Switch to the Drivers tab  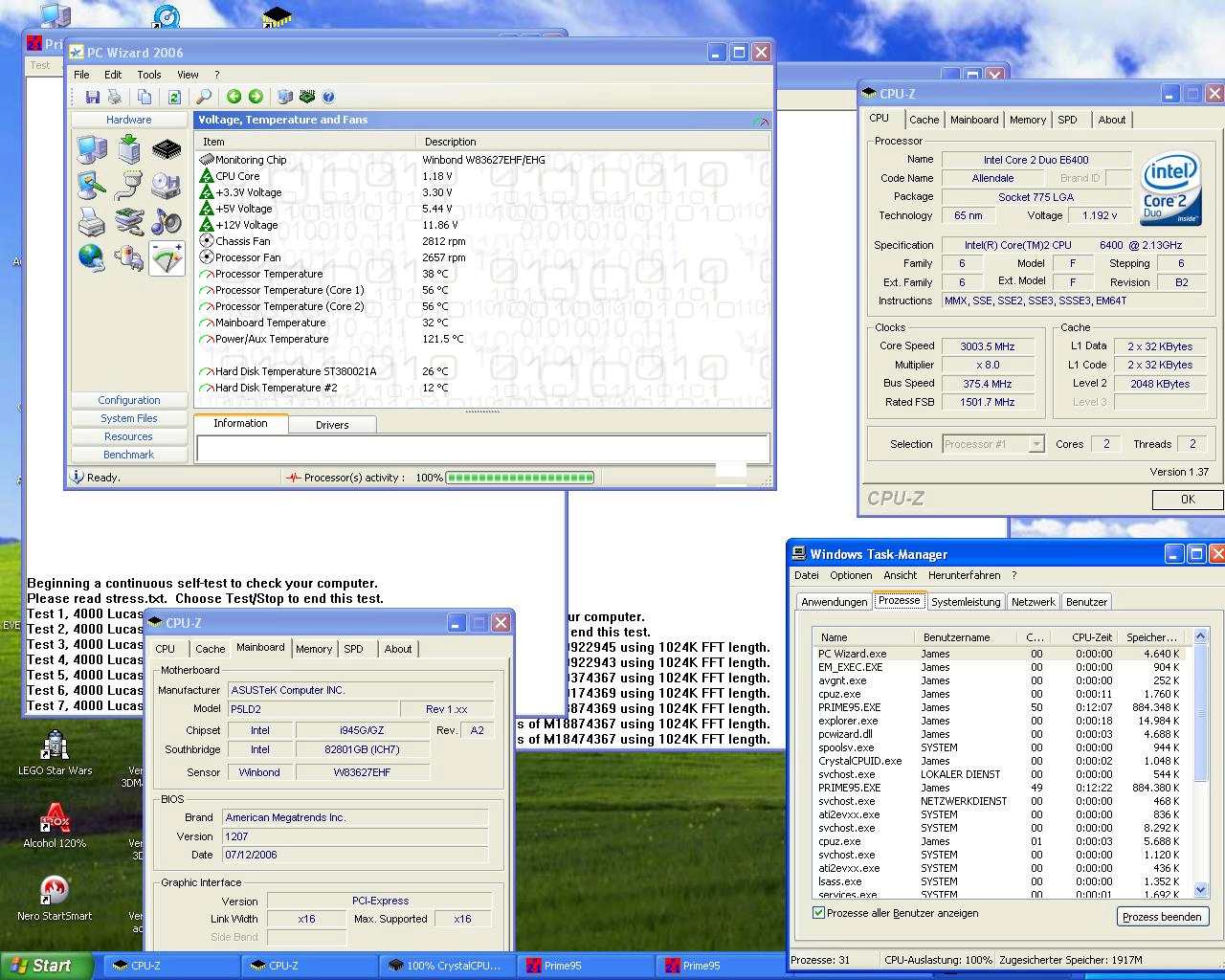click(332, 425)
